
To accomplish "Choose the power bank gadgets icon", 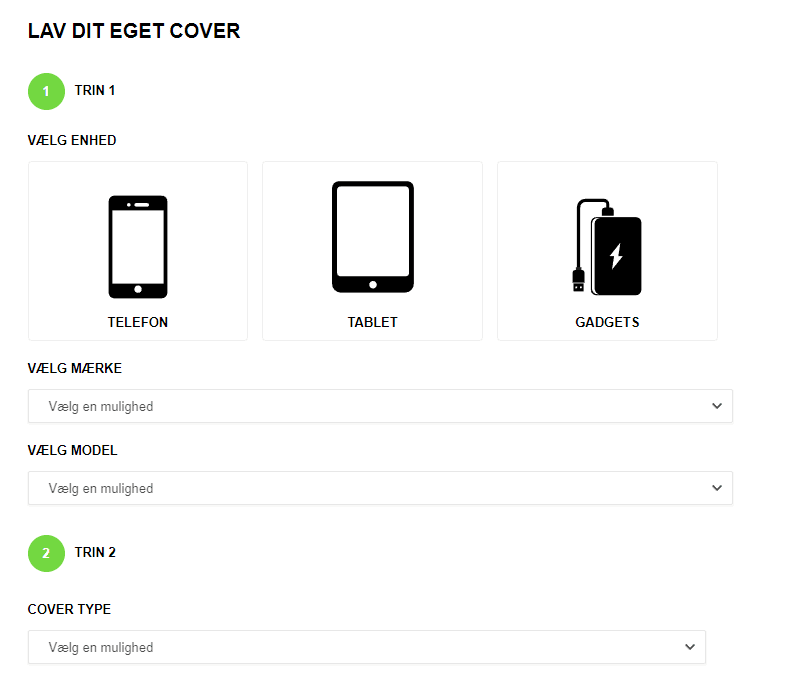I will [607, 246].
